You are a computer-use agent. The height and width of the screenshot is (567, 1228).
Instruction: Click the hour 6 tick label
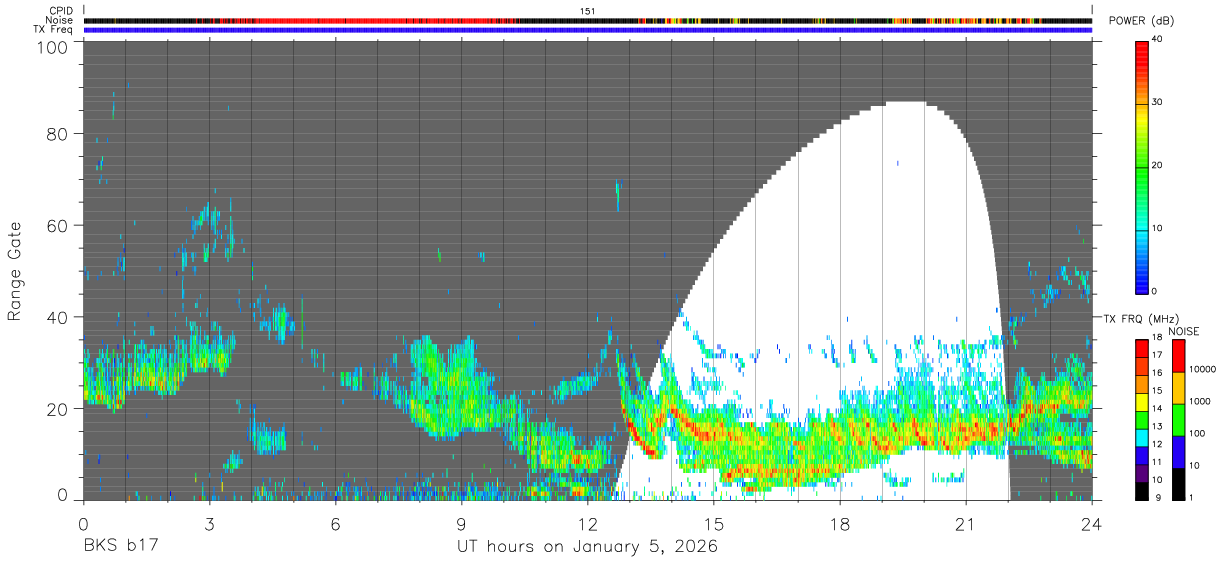(335, 524)
